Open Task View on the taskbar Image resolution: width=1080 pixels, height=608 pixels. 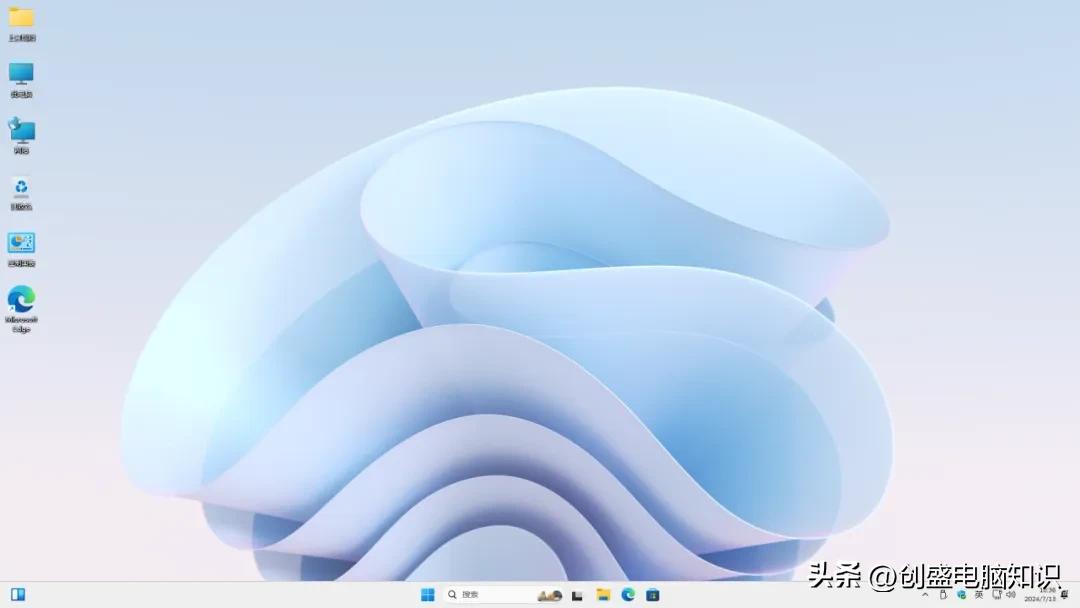click(x=578, y=594)
